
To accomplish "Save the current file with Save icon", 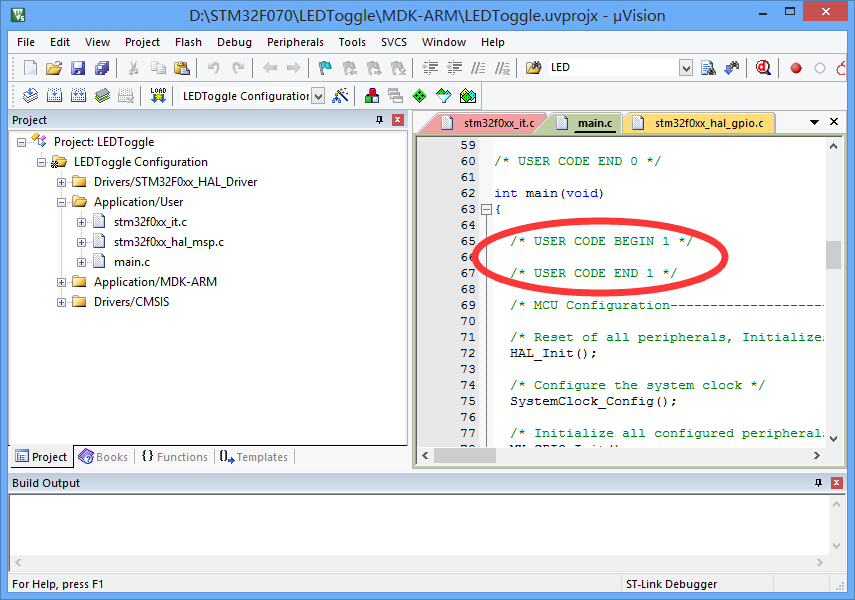I will coord(78,68).
